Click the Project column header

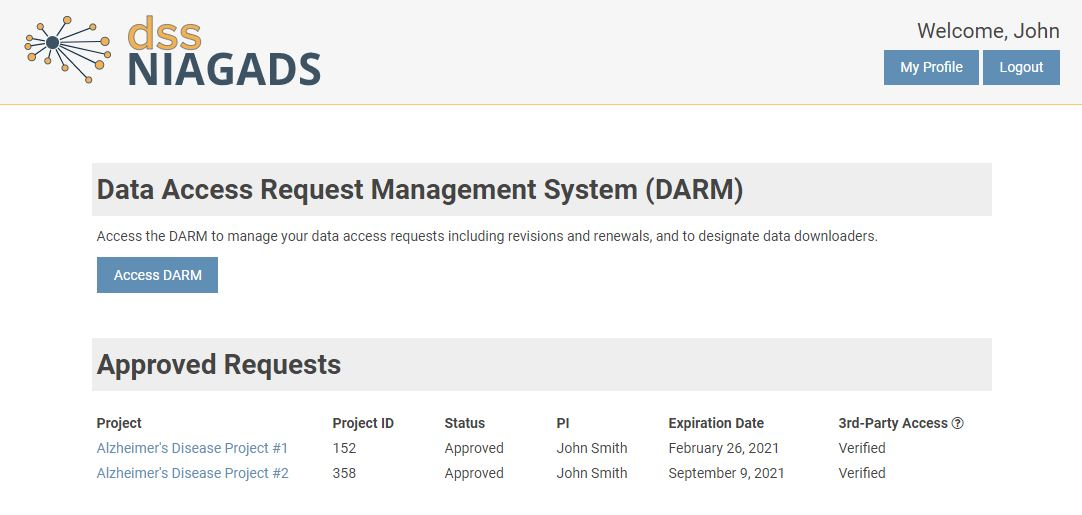pyautogui.click(x=119, y=423)
